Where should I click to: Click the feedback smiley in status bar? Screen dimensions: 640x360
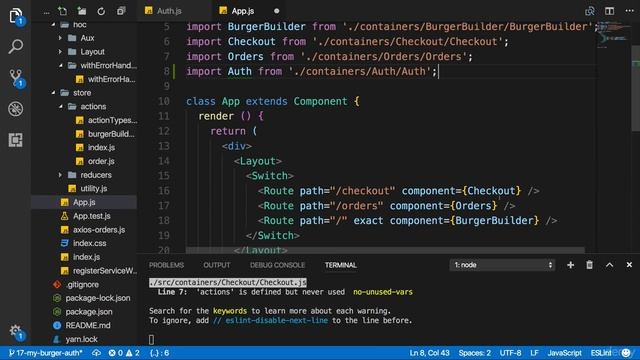tap(627, 353)
